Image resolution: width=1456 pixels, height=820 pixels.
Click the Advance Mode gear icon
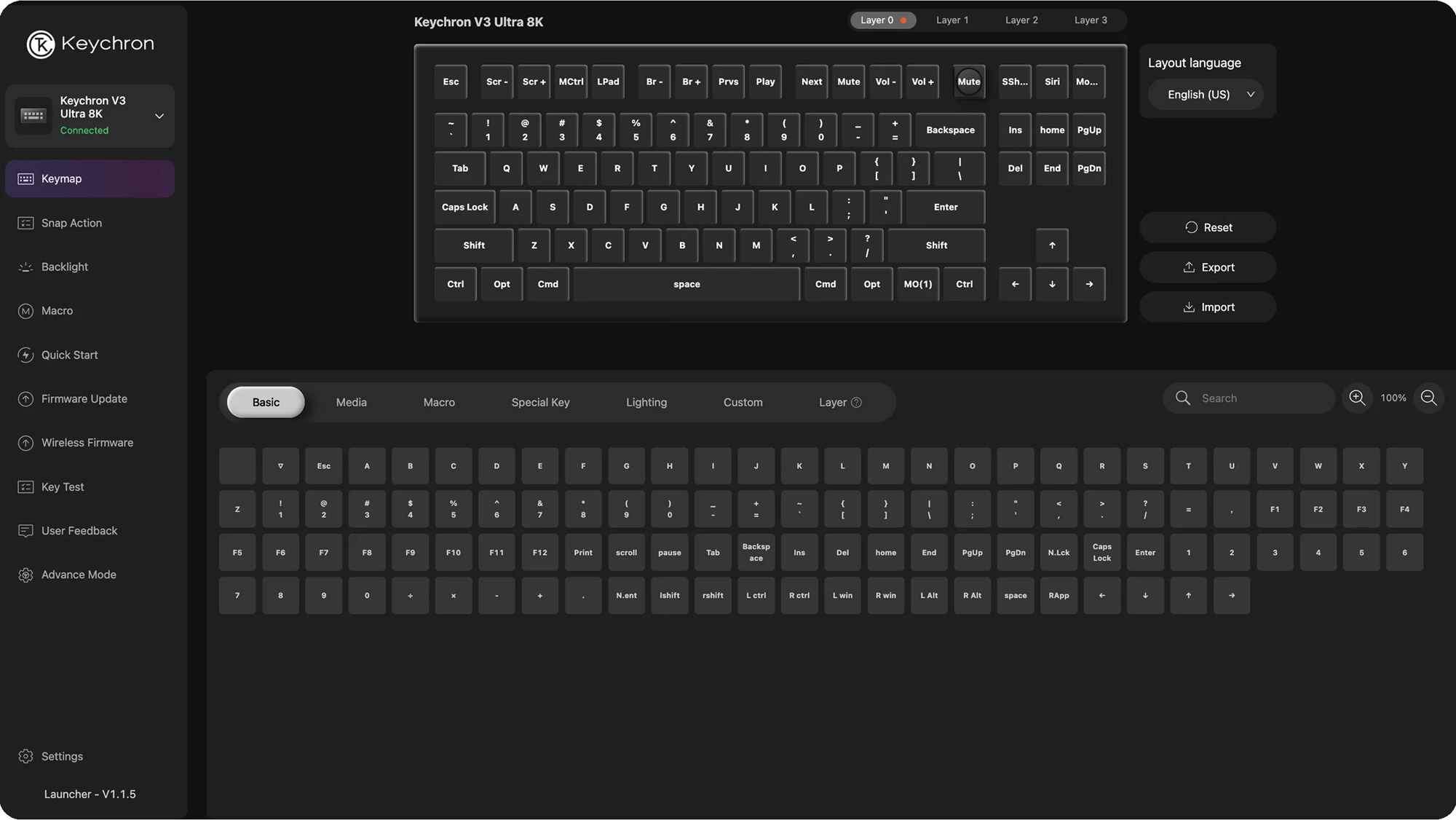[x=25, y=575]
